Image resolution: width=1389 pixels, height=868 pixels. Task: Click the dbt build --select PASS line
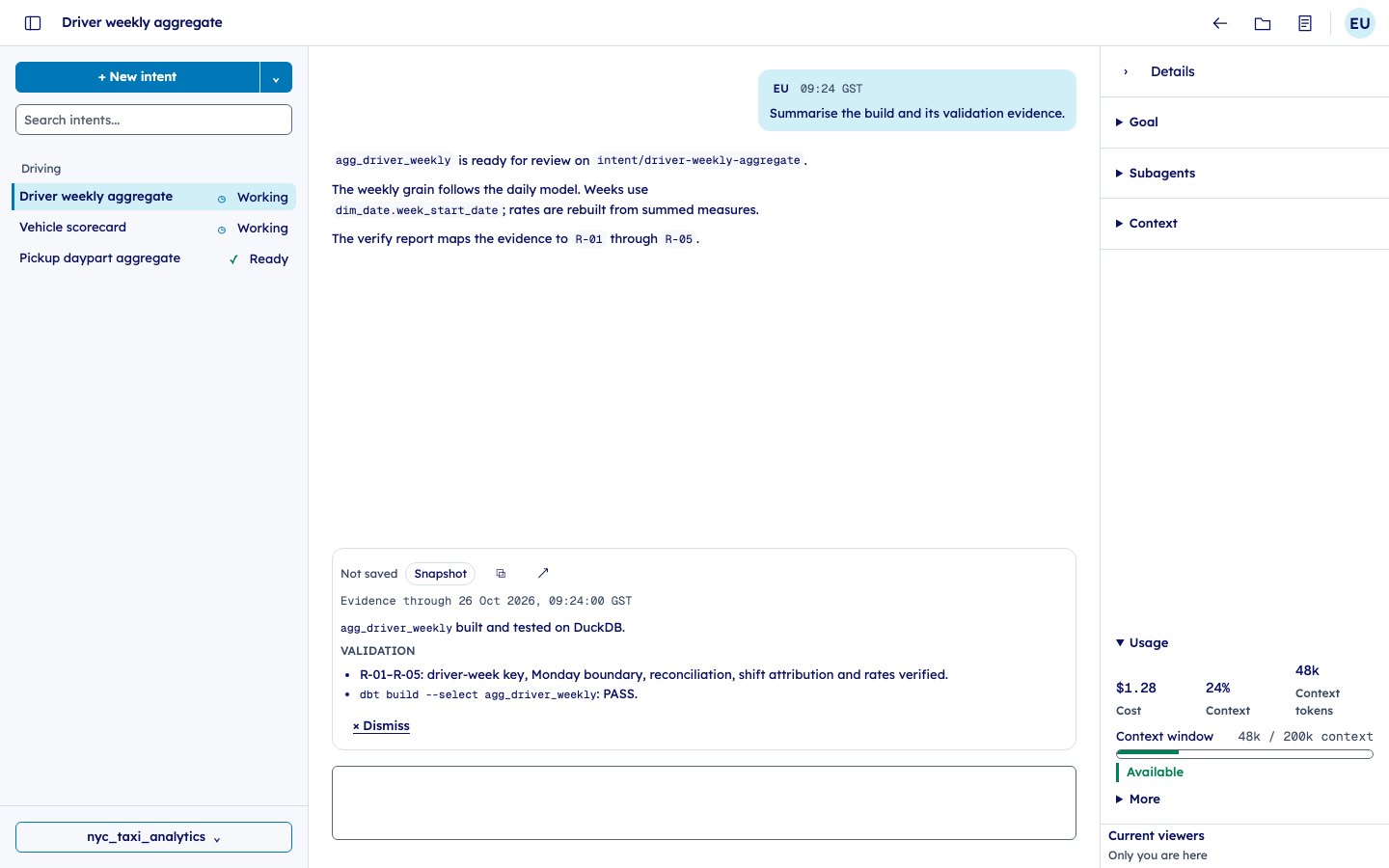pyautogui.click(x=499, y=694)
